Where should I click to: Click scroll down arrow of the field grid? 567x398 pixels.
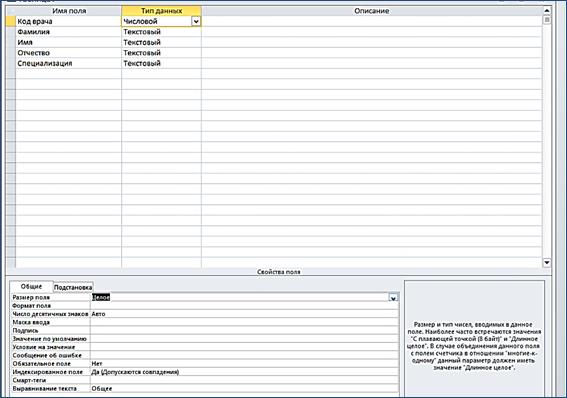click(x=547, y=263)
